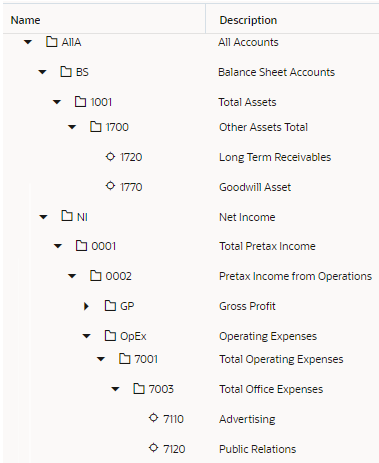Click the 7003 folder icon

tap(139, 388)
